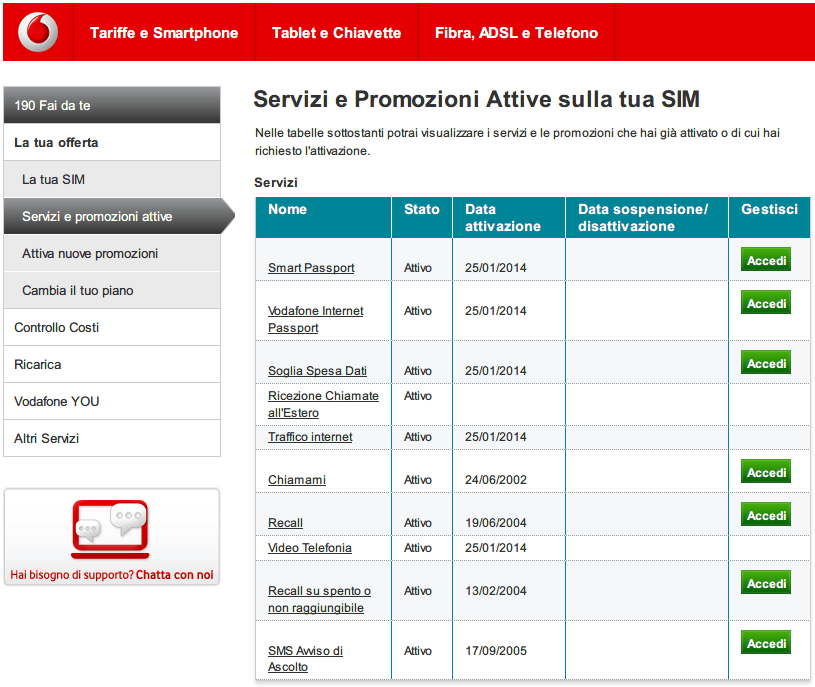Screen dimensions: 815x687
Task: Open Cambia il tuo piano page
Action: coord(112,290)
